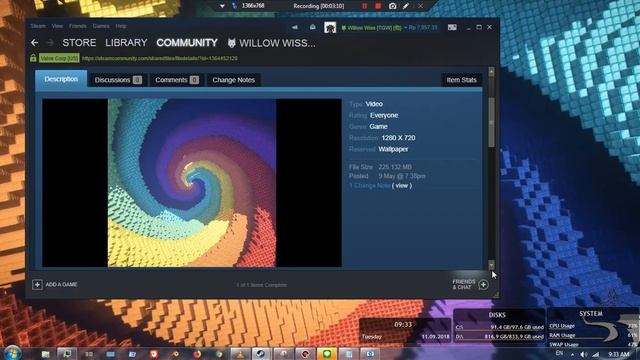Click the Everyone rating value
Image resolution: width=640 pixels, height=360 pixels.
click(x=384, y=116)
